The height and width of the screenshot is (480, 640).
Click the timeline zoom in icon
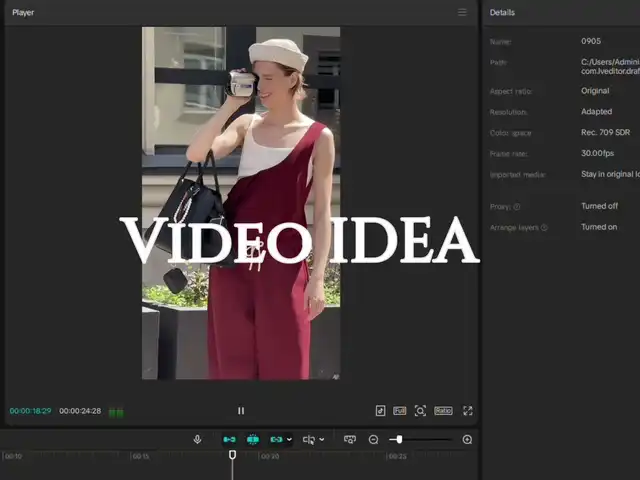[x=467, y=439]
